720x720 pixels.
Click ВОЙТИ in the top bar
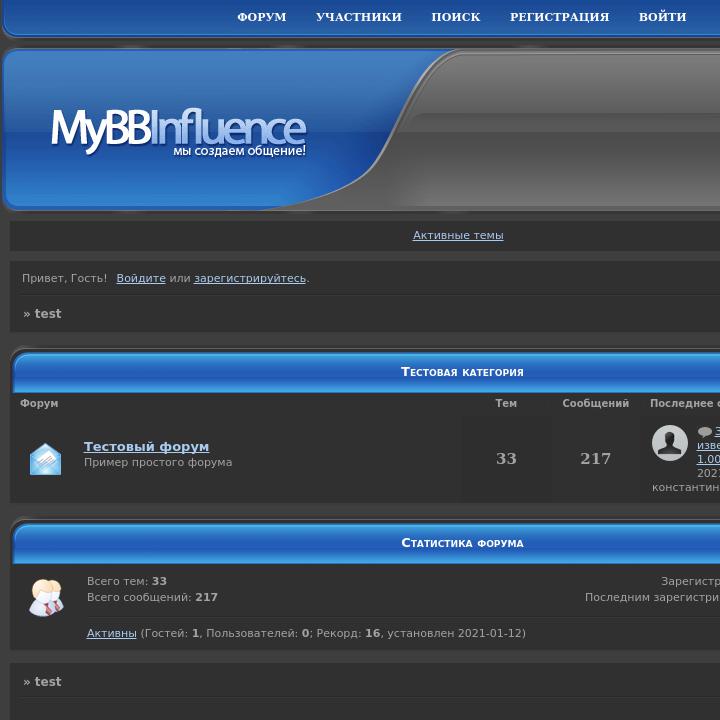(663, 17)
